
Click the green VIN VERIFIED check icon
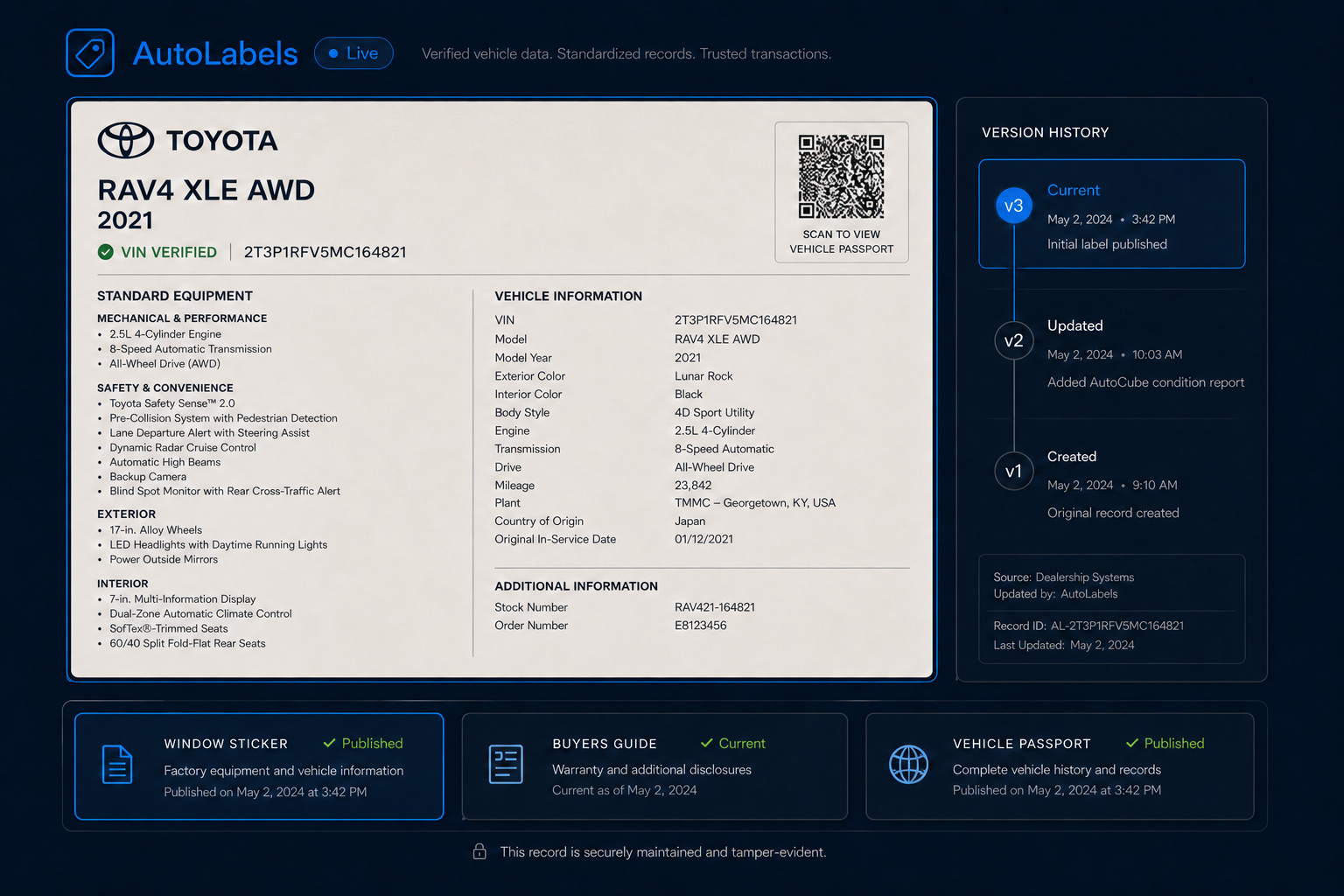tap(106, 252)
